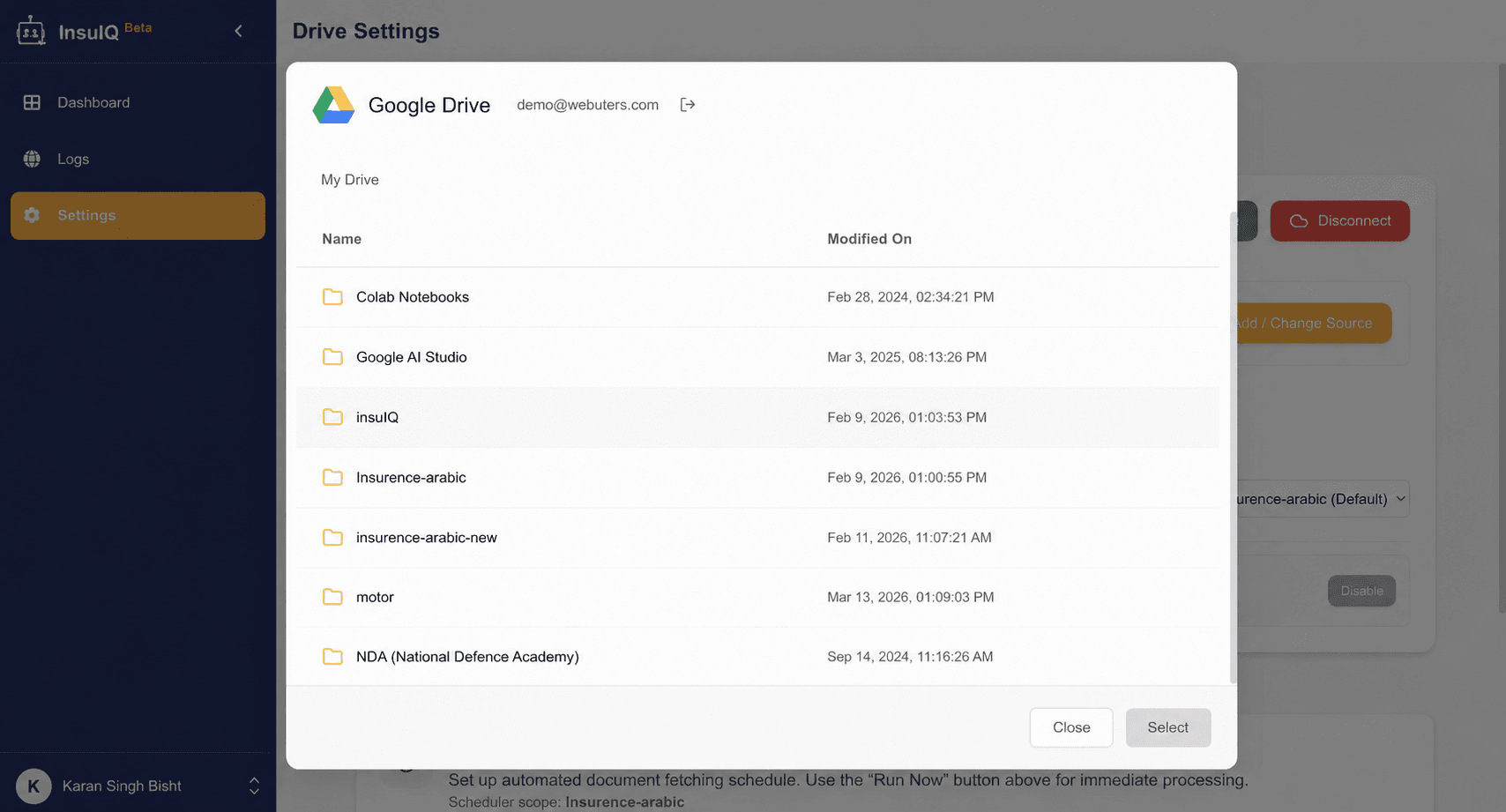Image resolution: width=1506 pixels, height=812 pixels.
Task: Click the Google Drive logo
Action: point(333,105)
